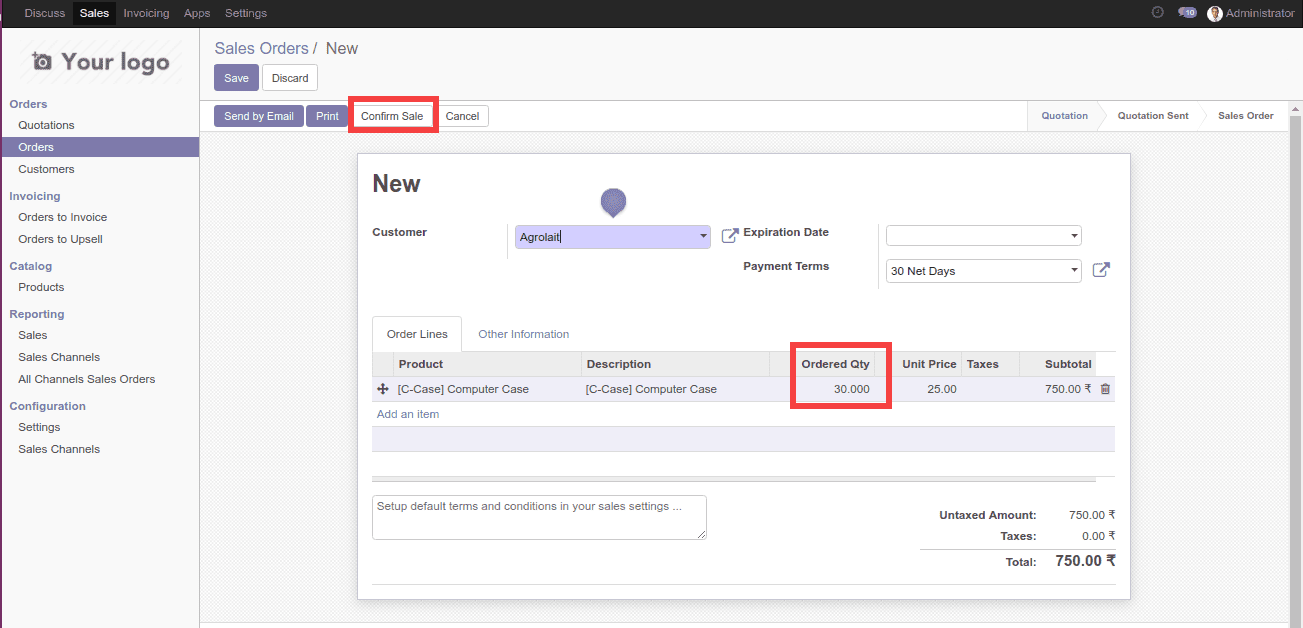Open Orders to Upsell

tap(60, 239)
